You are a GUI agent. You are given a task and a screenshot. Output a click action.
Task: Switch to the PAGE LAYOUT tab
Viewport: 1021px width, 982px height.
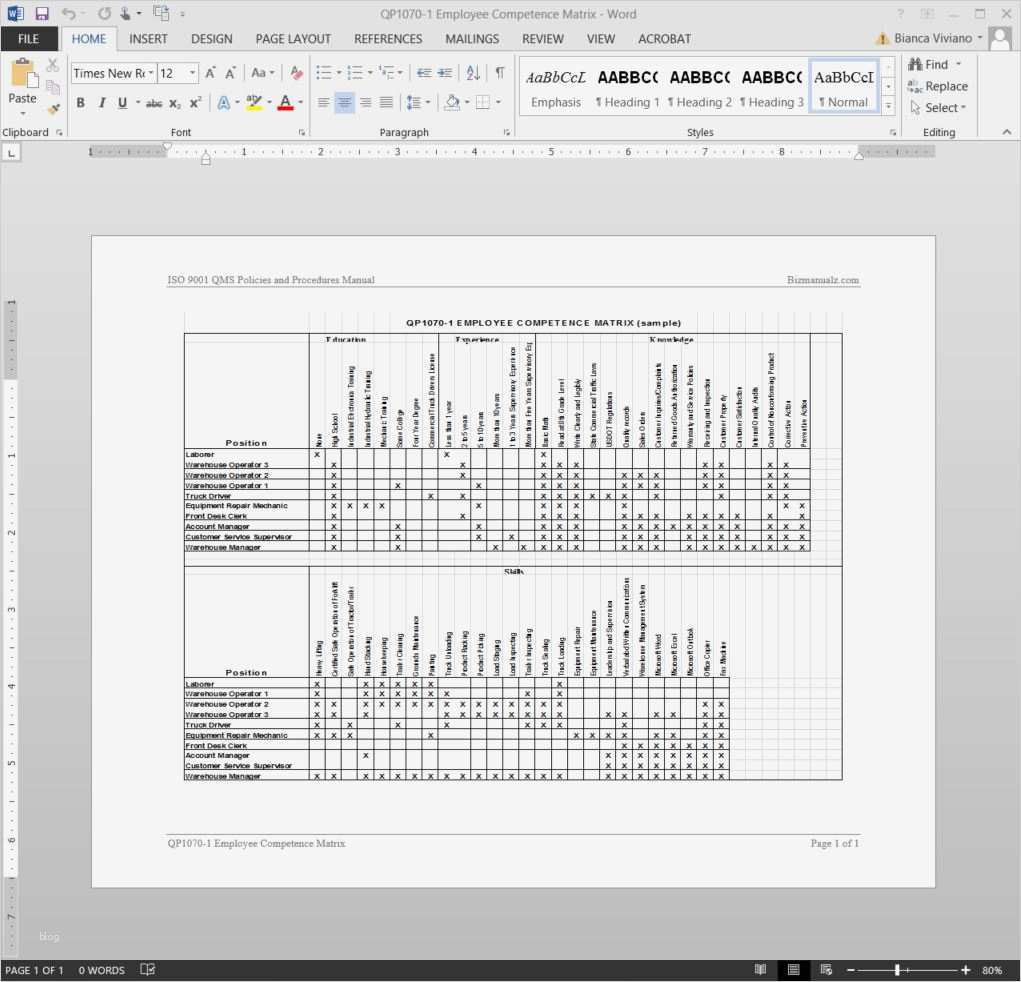pos(292,39)
